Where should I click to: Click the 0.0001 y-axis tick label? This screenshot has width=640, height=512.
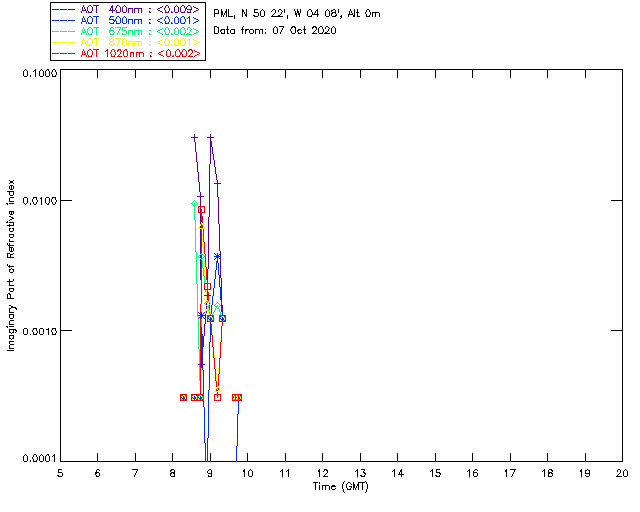click(x=40, y=459)
